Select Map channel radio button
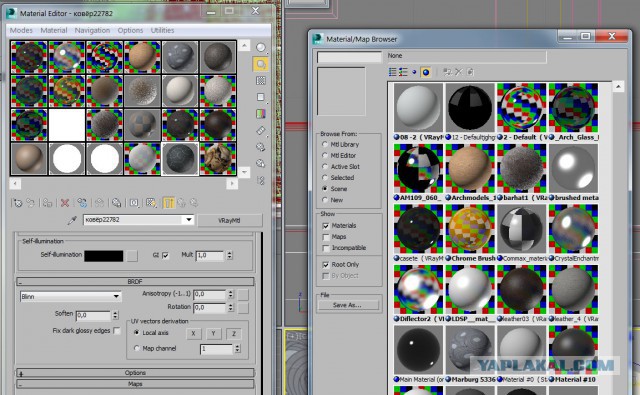Image resolution: width=640 pixels, height=395 pixels. click(x=137, y=348)
